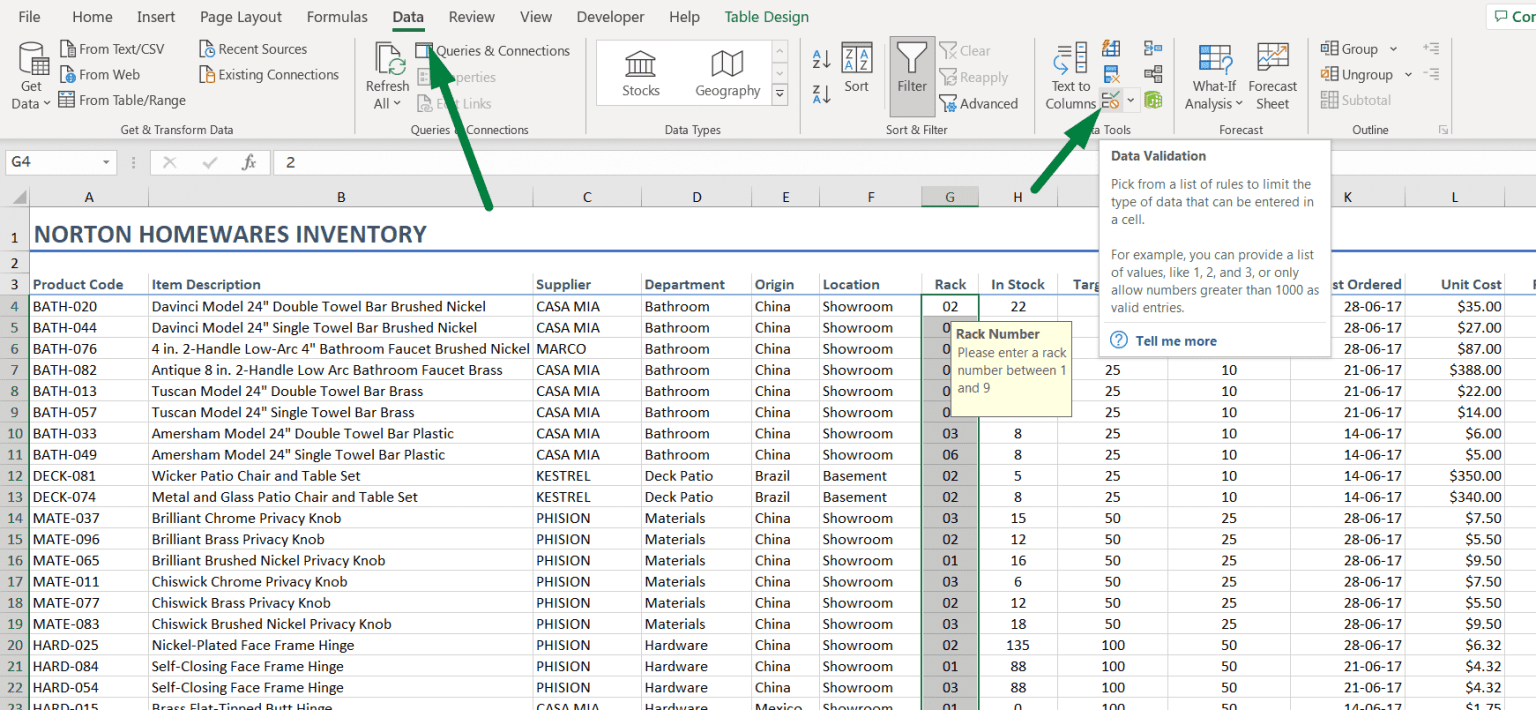Screen dimensions: 1536x710
Task: Click the Ungroup outline button
Action: point(1357,75)
